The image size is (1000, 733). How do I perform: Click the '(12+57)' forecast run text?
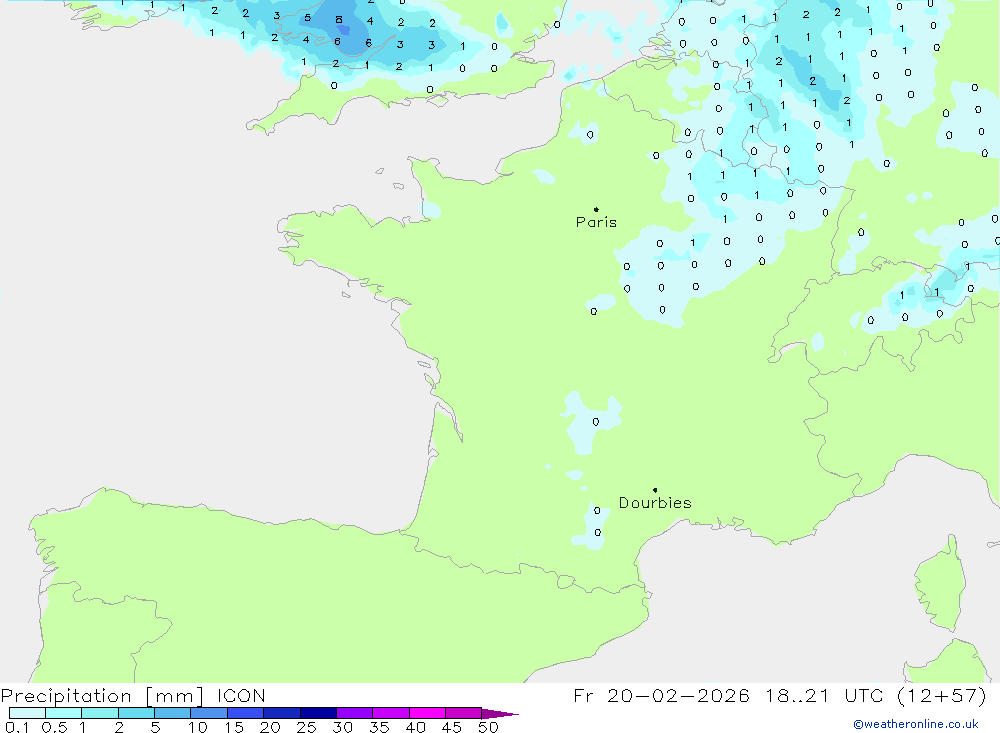tap(941, 696)
